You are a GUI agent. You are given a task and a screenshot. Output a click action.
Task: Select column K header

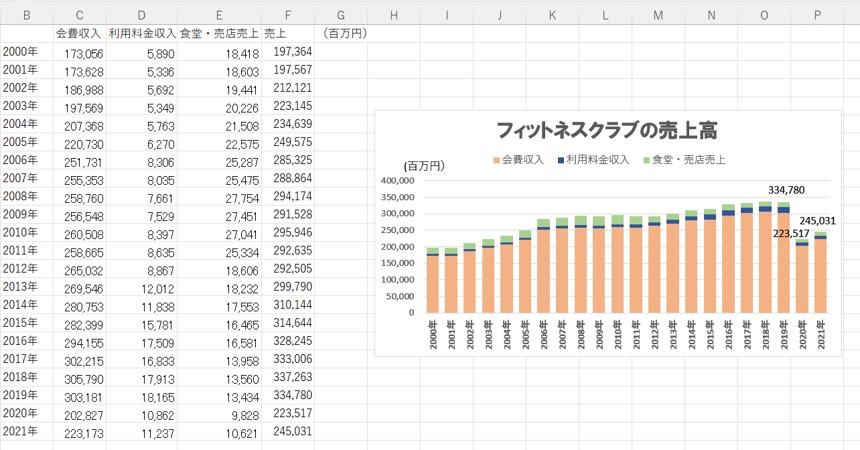552,16
